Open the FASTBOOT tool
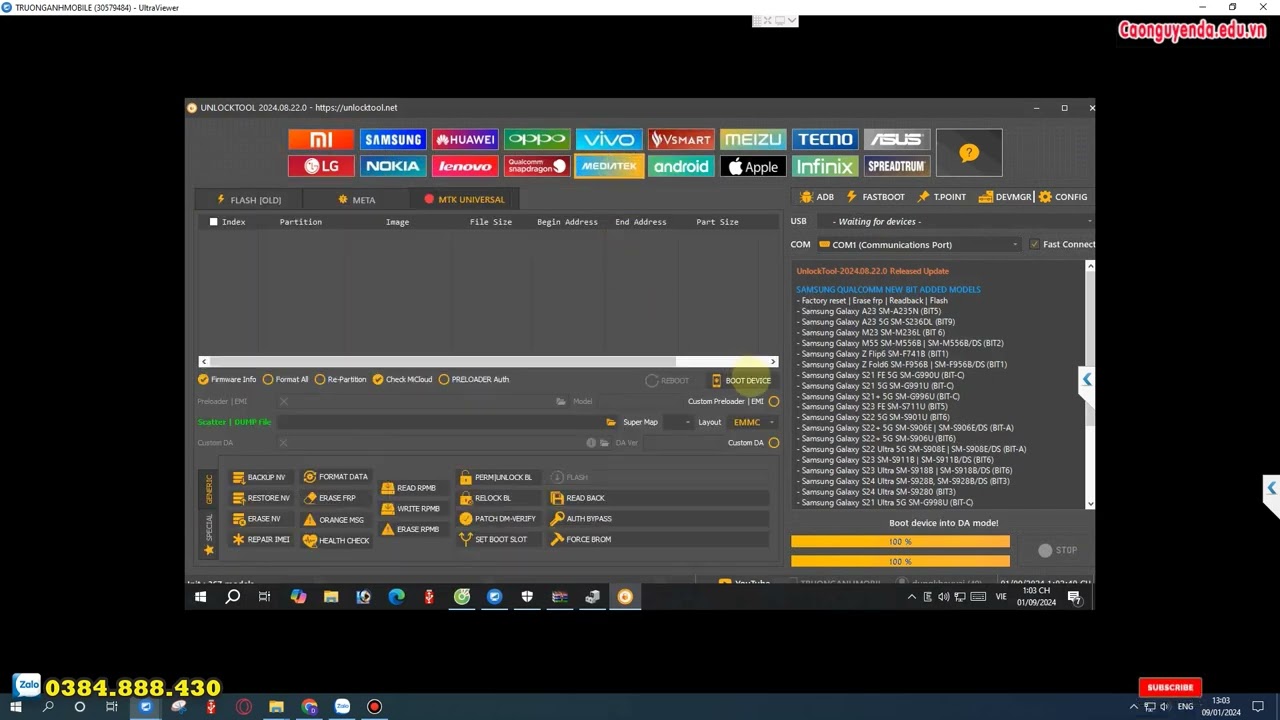The width and height of the screenshot is (1280, 720). (x=875, y=197)
